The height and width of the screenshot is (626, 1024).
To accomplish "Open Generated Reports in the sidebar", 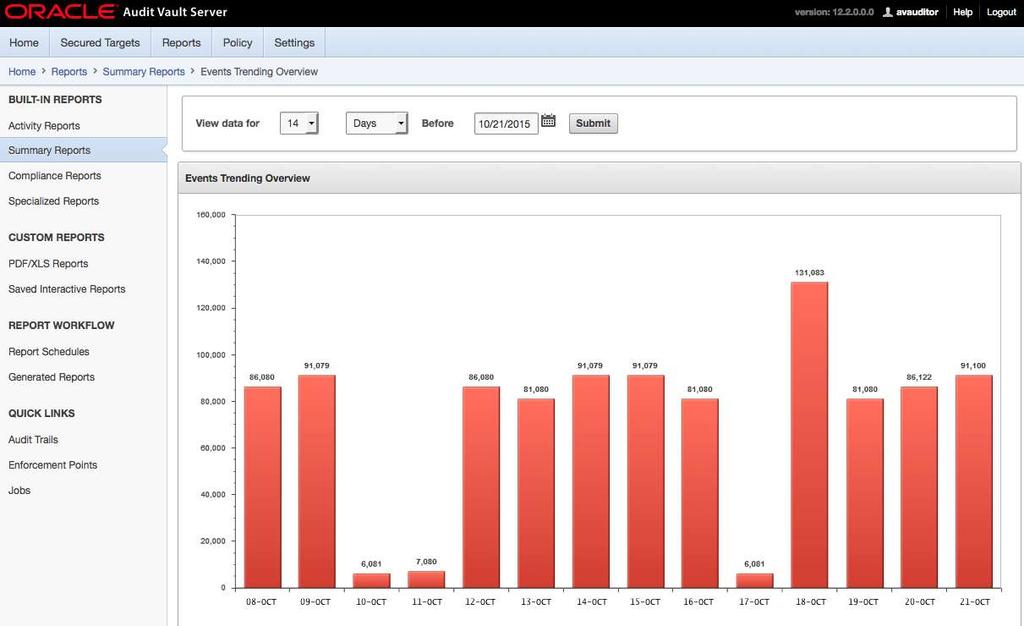I will point(52,377).
